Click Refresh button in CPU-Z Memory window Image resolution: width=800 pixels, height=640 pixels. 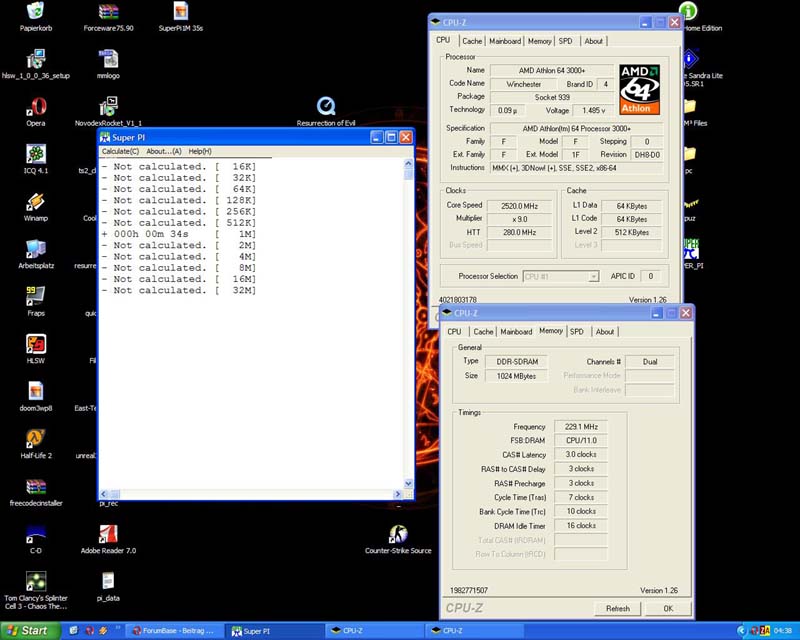click(x=617, y=608)
